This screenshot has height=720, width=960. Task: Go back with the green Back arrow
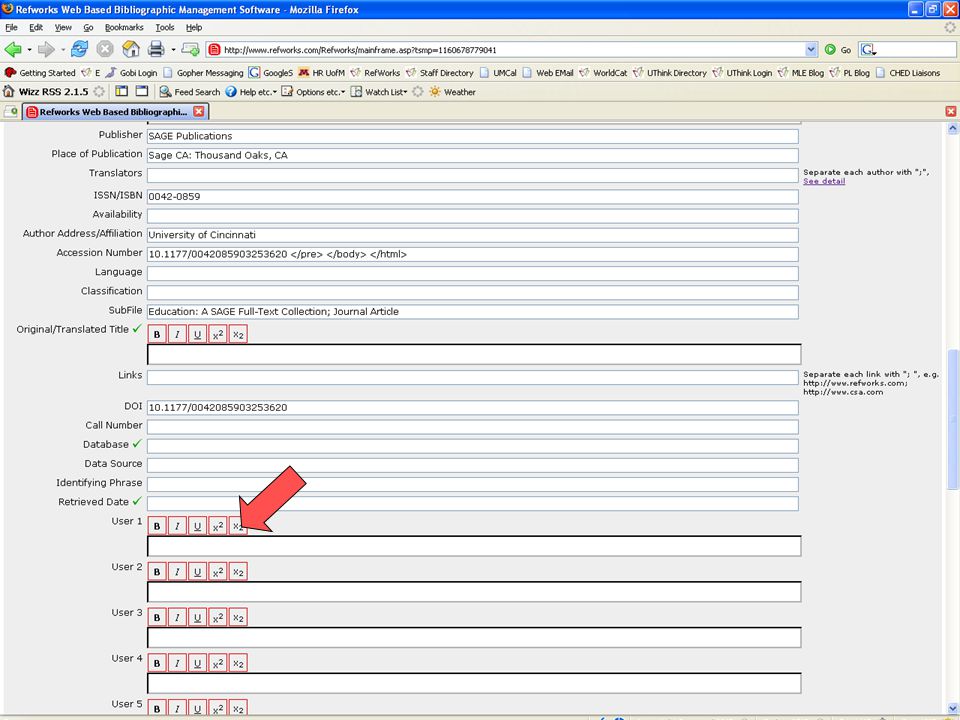pos(12,49)
